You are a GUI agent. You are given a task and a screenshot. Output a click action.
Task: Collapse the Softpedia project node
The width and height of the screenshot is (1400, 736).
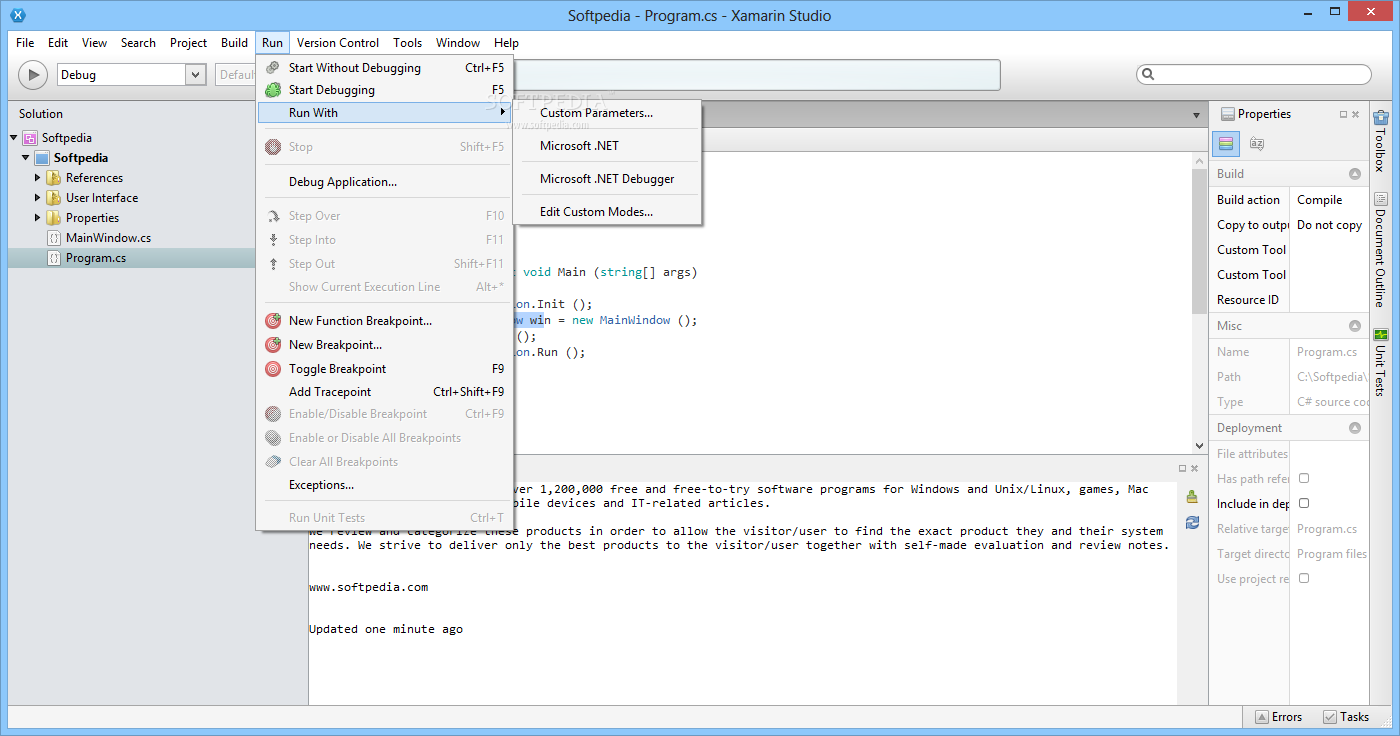point(26,158)
